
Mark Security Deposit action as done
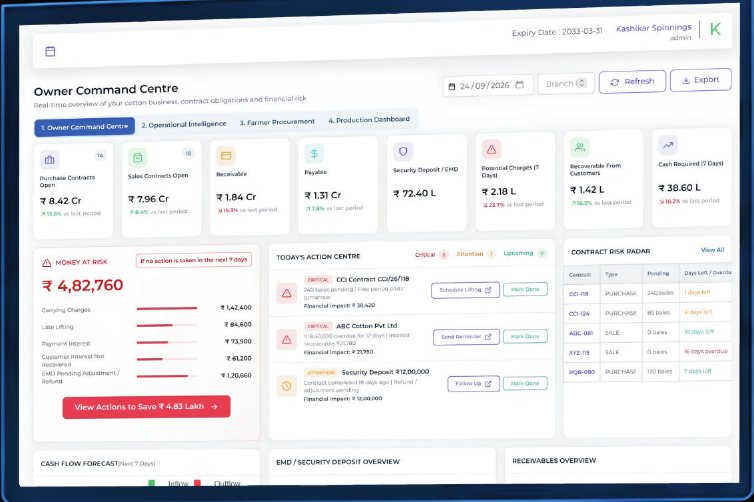coord(525,383)
